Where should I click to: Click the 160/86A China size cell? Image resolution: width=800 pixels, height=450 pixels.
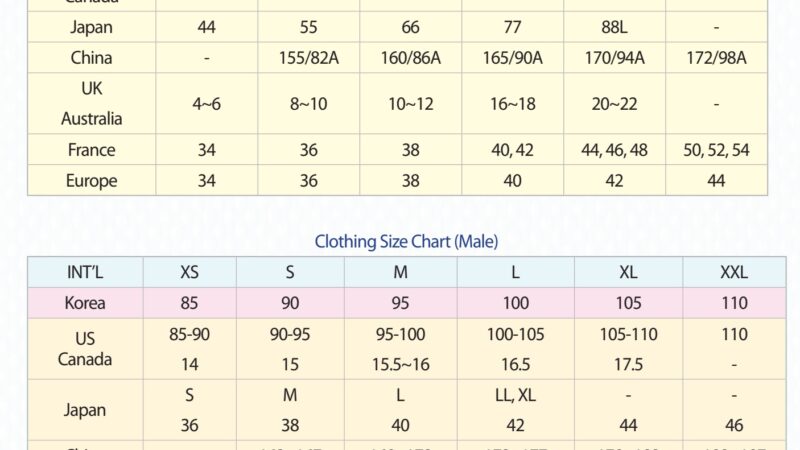410,58
